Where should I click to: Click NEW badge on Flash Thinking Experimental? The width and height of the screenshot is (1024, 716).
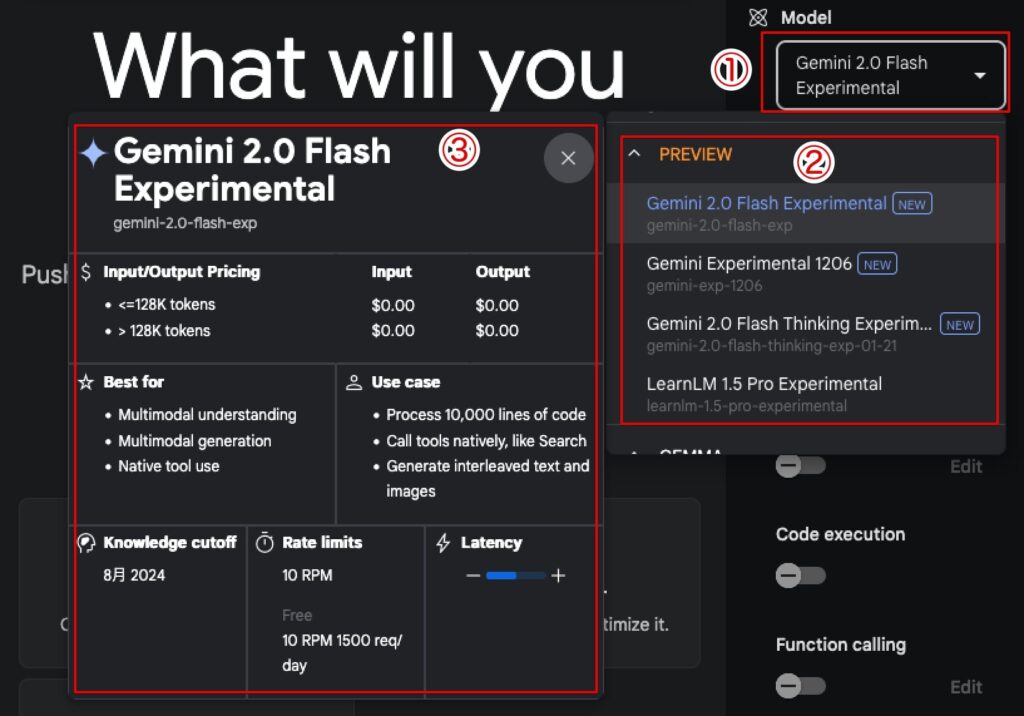[959, 325]
